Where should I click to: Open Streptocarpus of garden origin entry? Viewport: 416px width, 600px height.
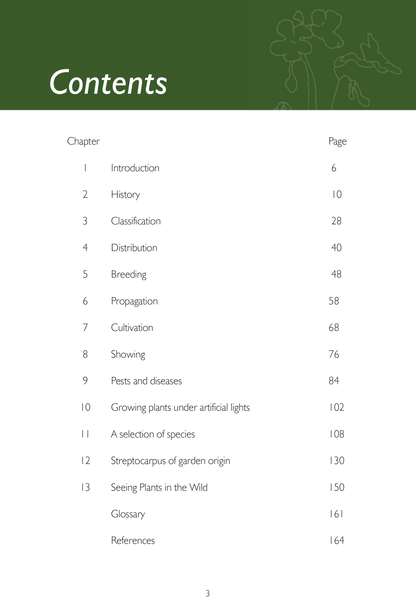click(x=170, y=461)
